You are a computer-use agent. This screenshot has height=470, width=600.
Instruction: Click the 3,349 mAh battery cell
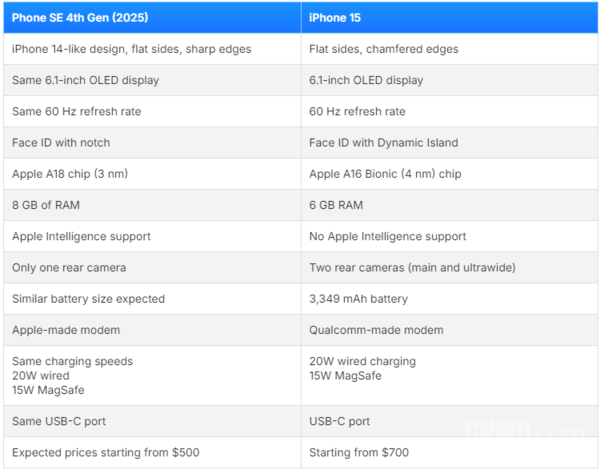click(x=450, y=299)
